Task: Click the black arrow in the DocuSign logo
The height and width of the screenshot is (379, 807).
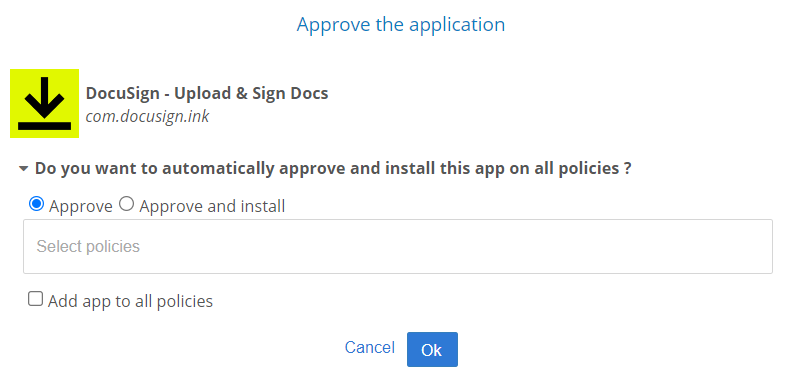Action: [x=44, y=96]
